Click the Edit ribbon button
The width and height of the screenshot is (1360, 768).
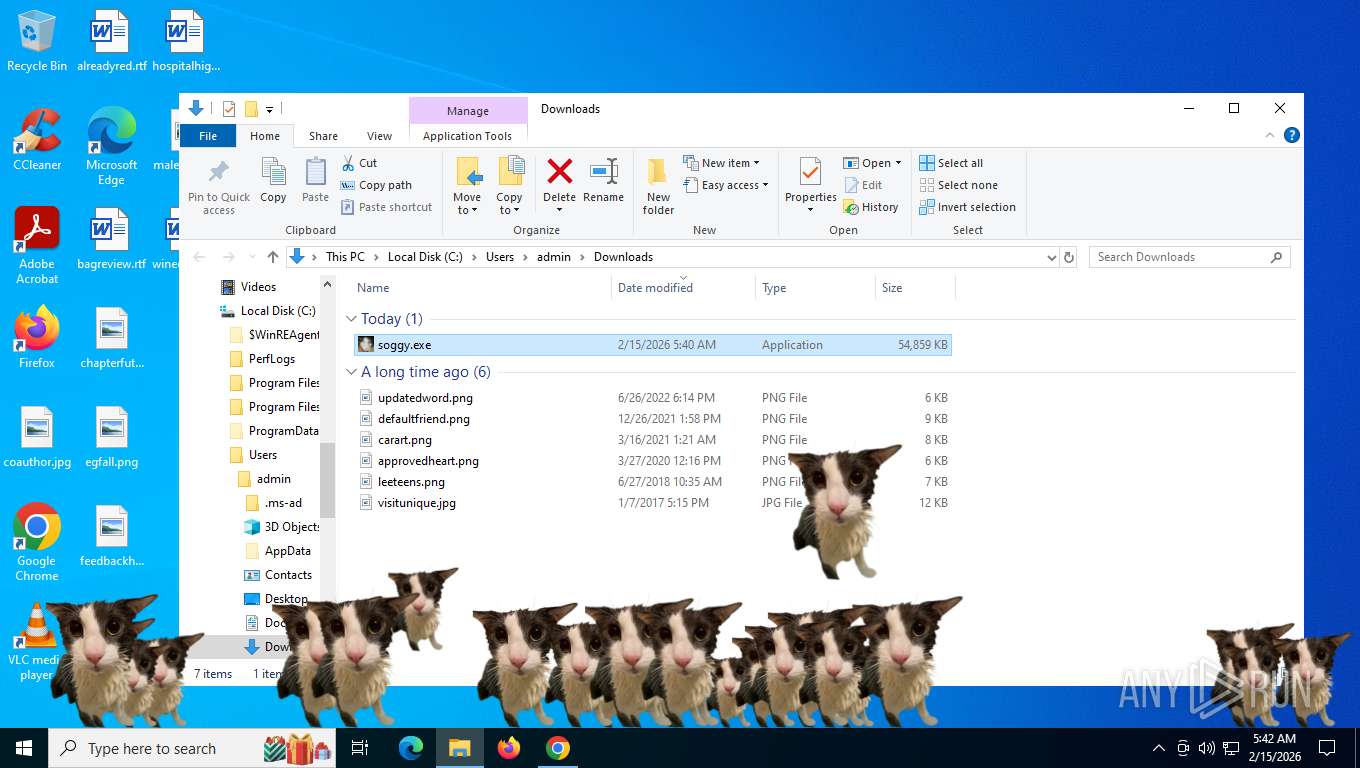(864, 185)
